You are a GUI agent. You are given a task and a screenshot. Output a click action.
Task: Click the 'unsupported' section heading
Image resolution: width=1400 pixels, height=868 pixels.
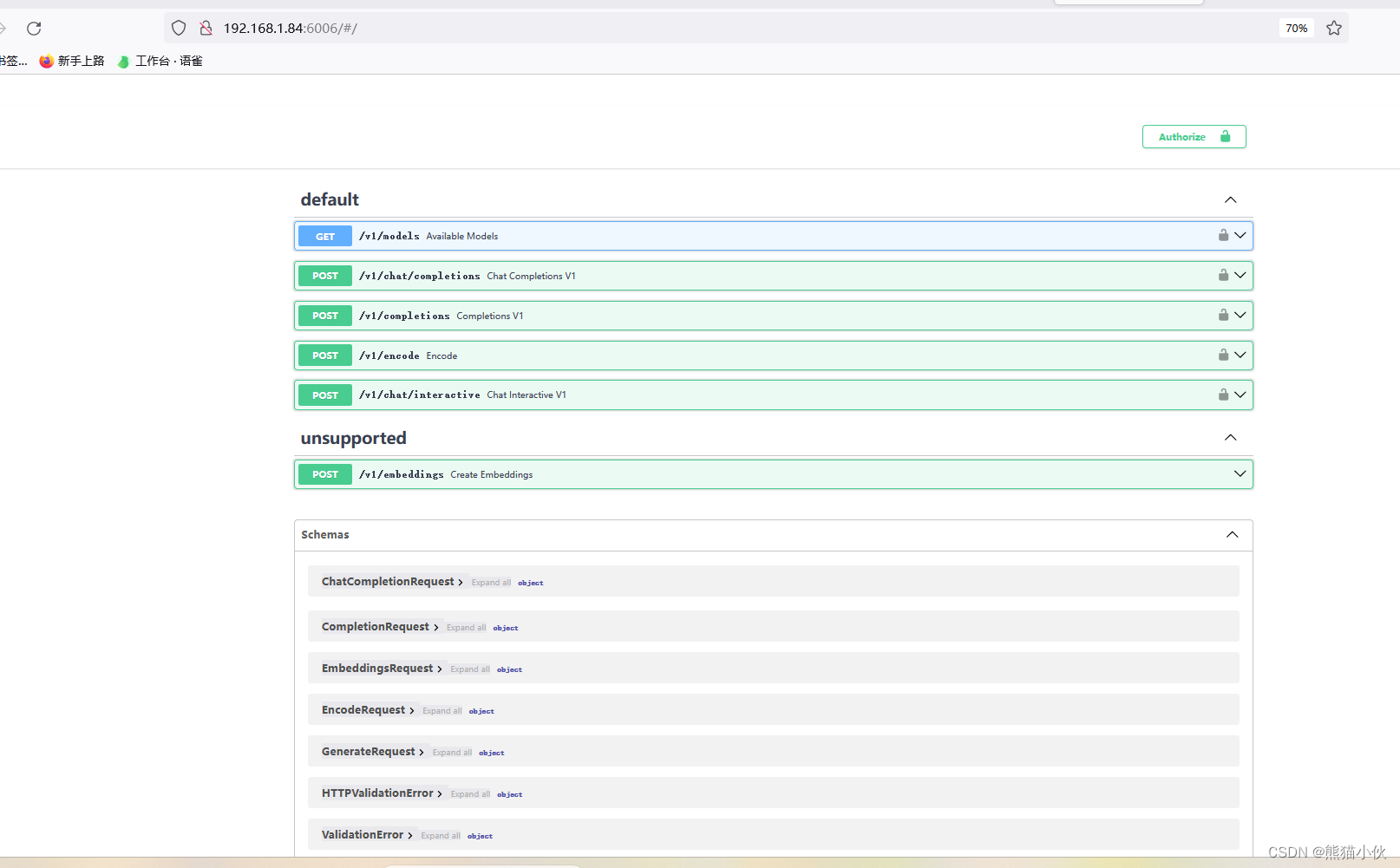click(x=353, y=438)
